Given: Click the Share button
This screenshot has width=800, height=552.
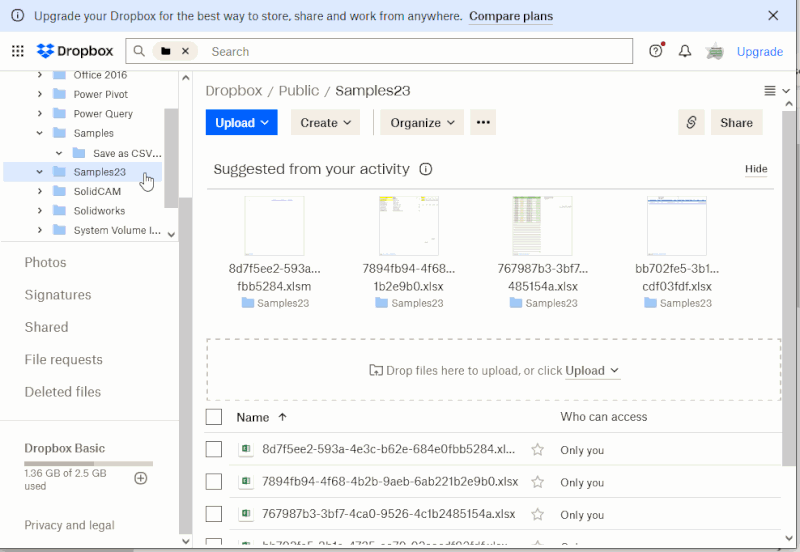Looking at the screenshot, I should (736, 122).
